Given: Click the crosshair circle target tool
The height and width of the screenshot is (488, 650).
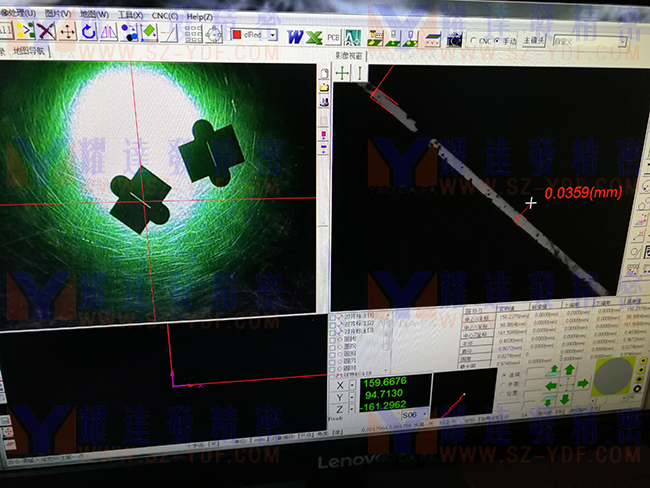Looking at the screenshot, I should pos(214,34).
